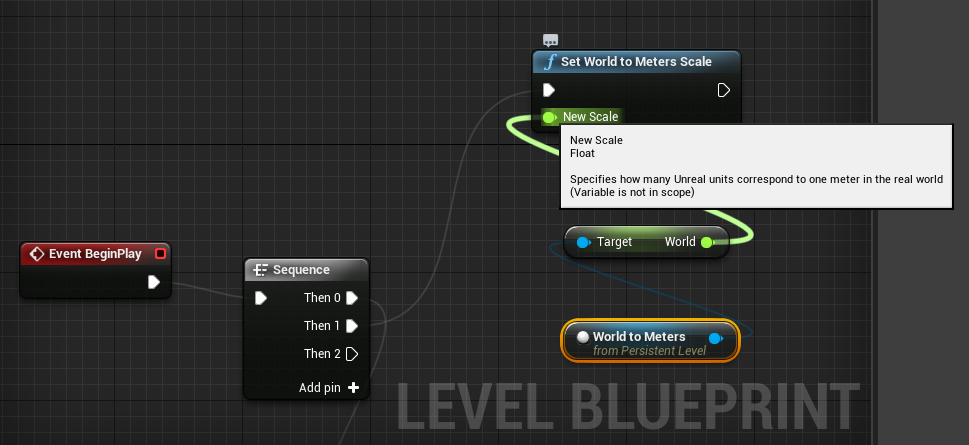Click the blue Target input pin
Image resolution: width=969 pixels, height=445 pixels.
[x=583, y=242]
